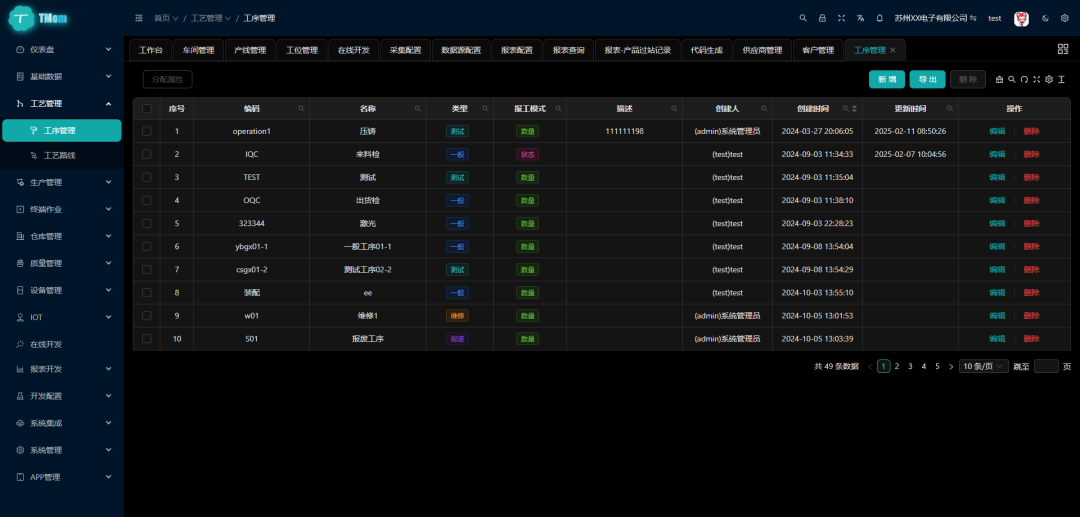Click the search icon in 编码 column header
Image resolution: width=1080 pixels, height=517 pixels.
point(301,109)
